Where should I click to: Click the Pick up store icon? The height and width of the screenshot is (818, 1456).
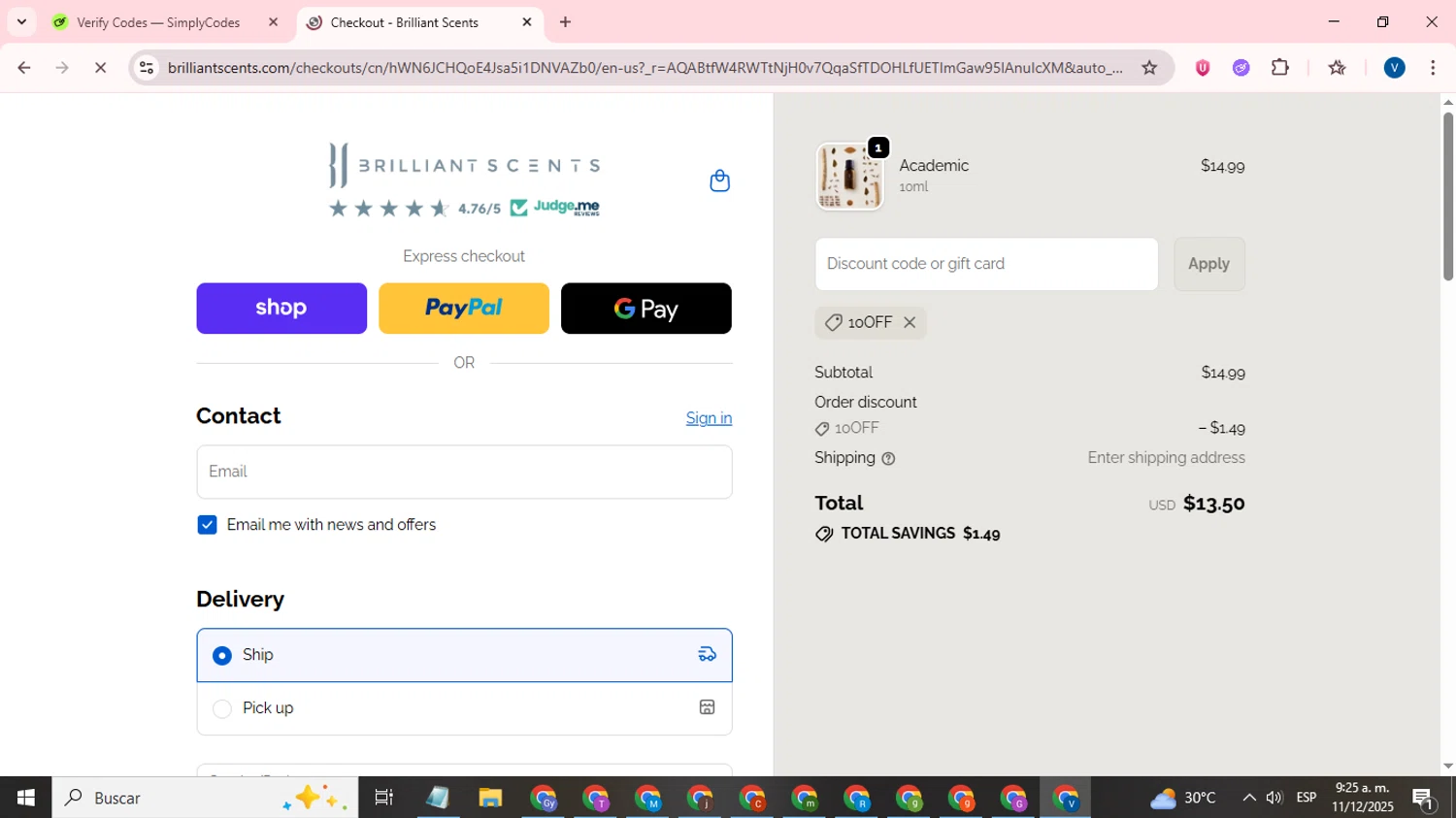tap(708, 707)
